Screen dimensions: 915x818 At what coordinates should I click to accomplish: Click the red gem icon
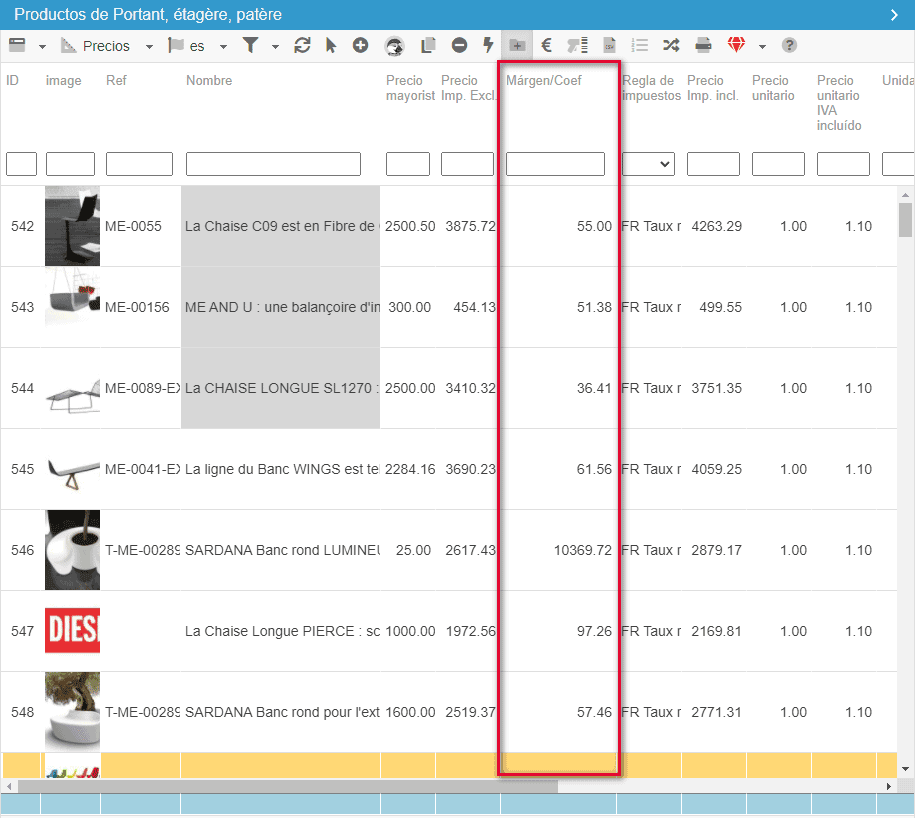(736, 45)
